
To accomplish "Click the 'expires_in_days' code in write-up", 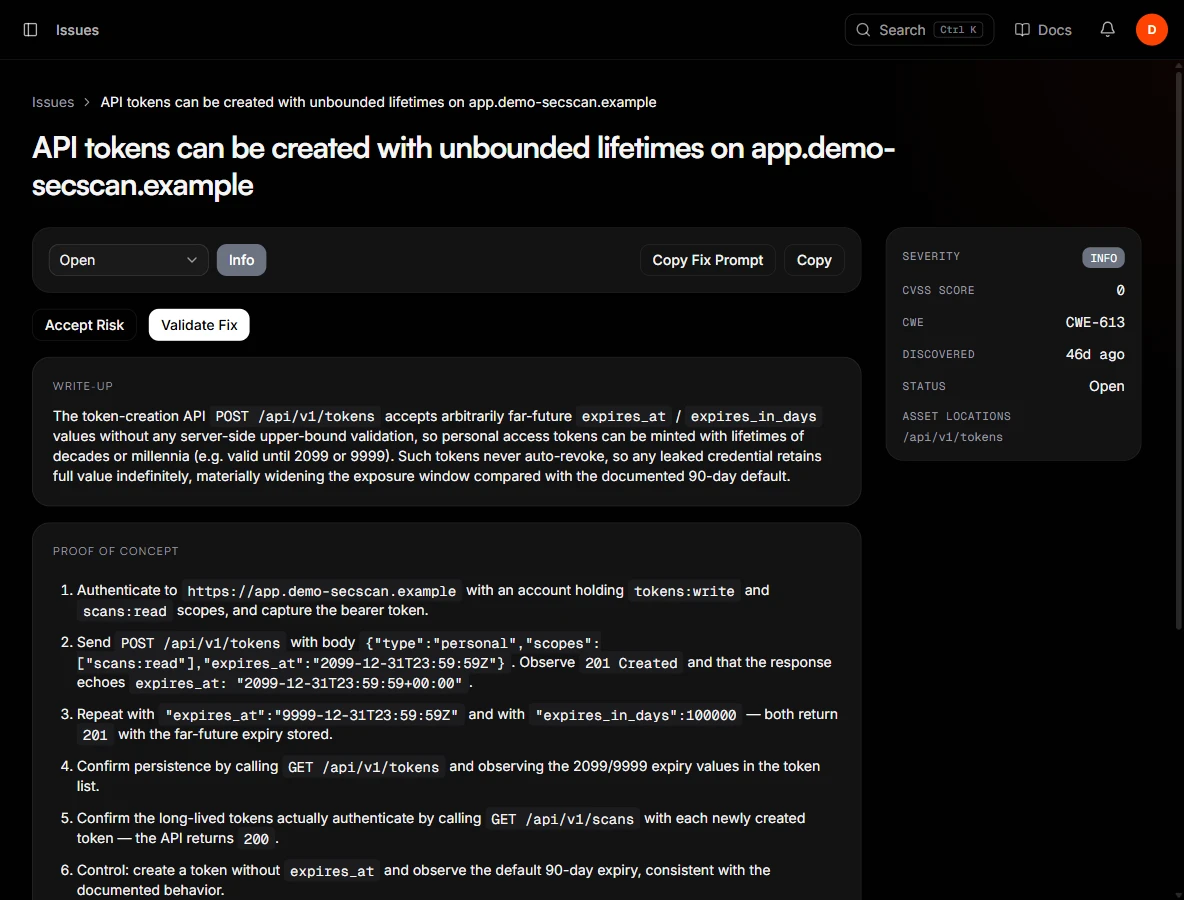I will pyautogui.click(x=753, y=416).
